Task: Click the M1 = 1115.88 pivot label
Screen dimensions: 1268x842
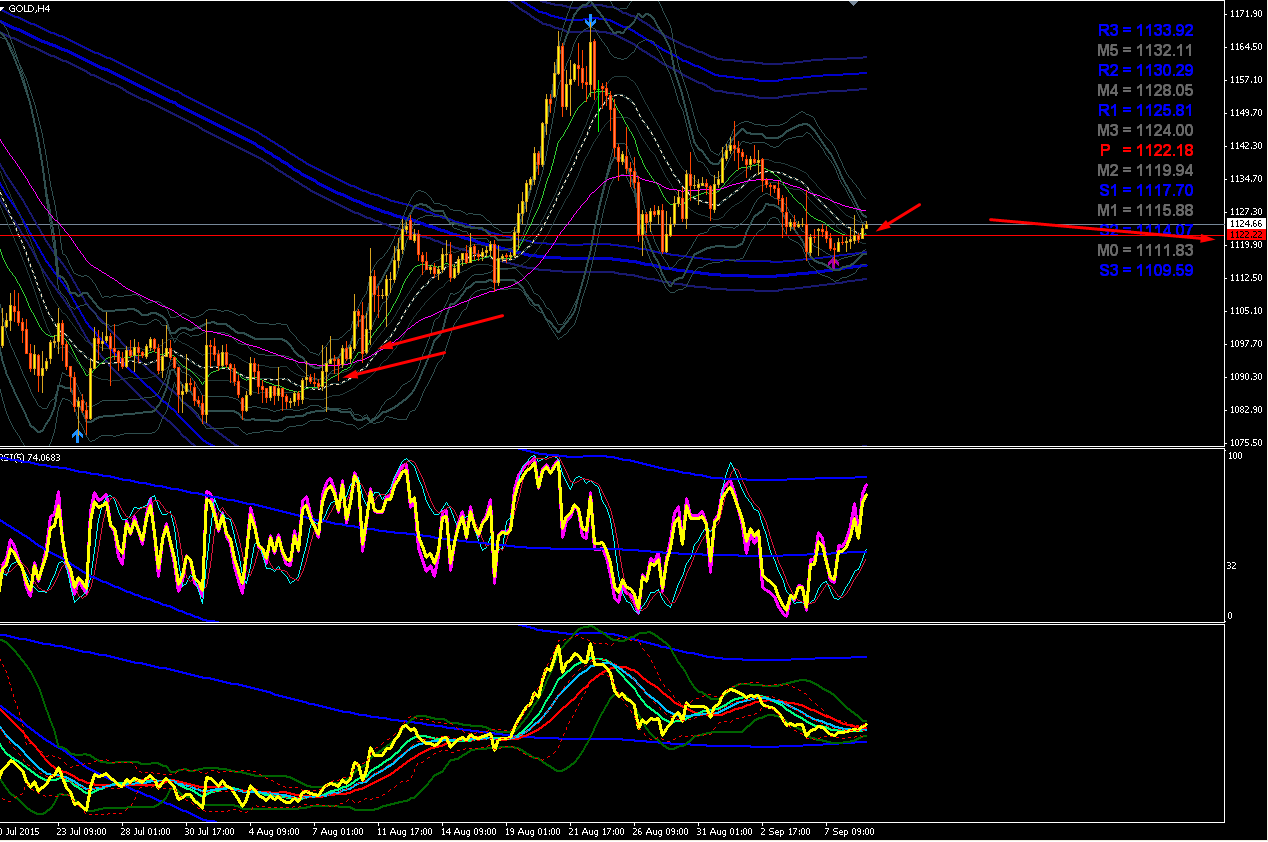Action: pos(1145,210)
